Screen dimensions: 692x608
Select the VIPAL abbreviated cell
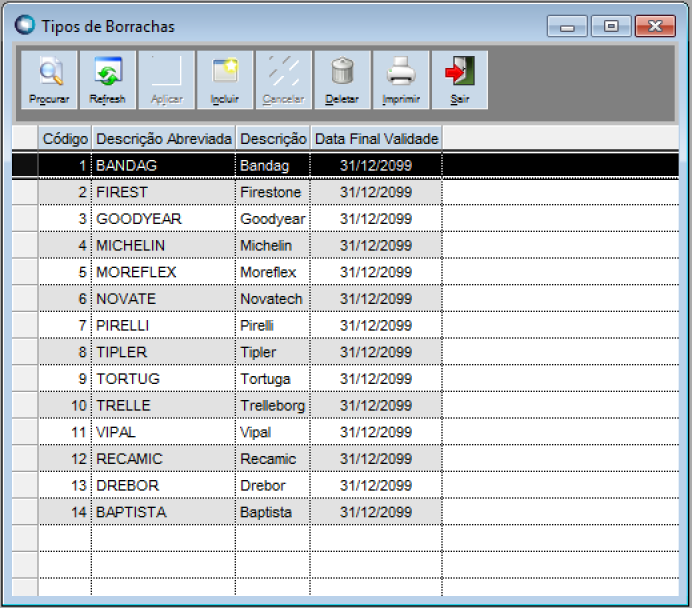pyautogui.click(x=163, y=432)
